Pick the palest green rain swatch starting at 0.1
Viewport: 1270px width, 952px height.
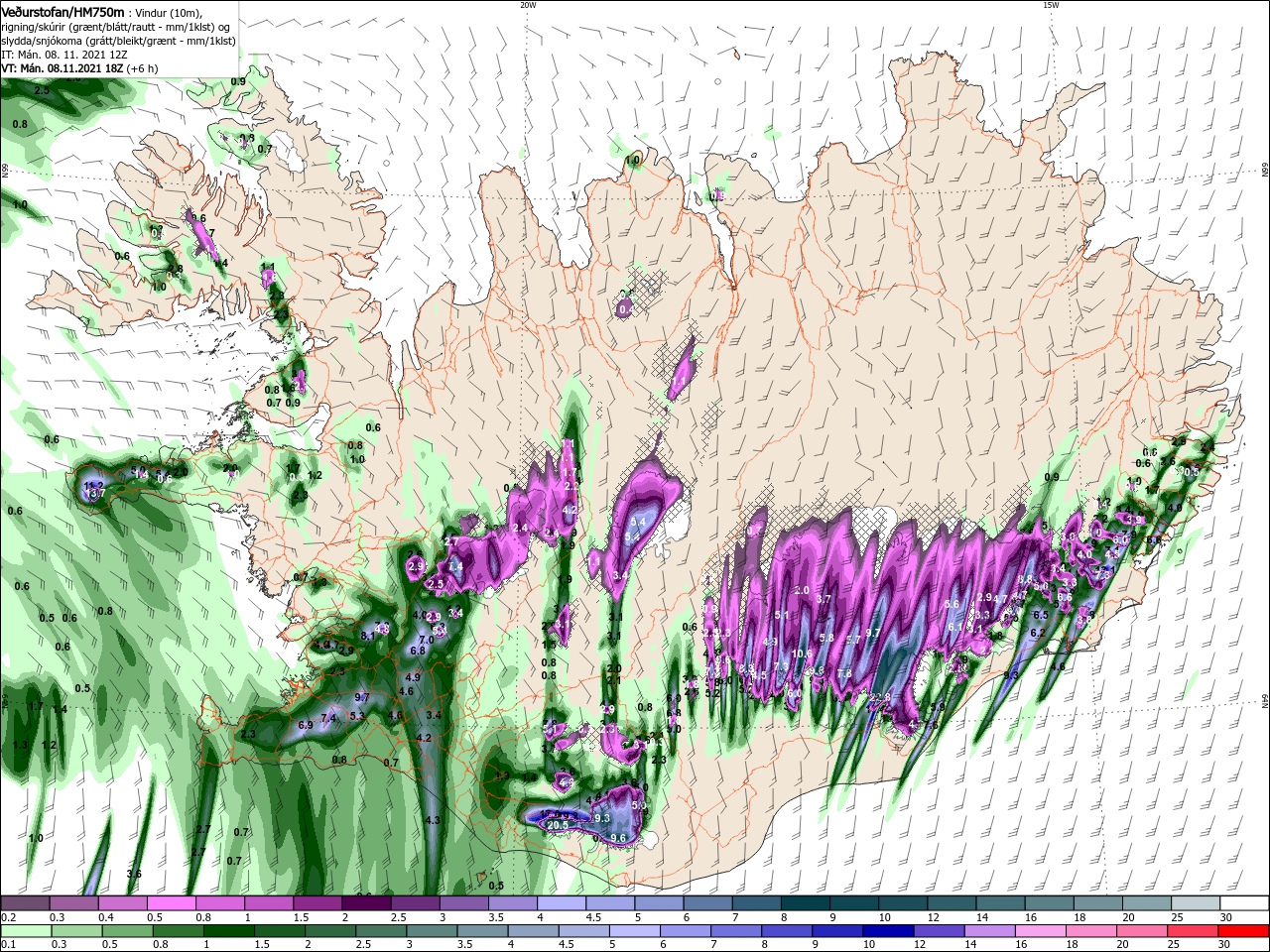click(26, 931)
